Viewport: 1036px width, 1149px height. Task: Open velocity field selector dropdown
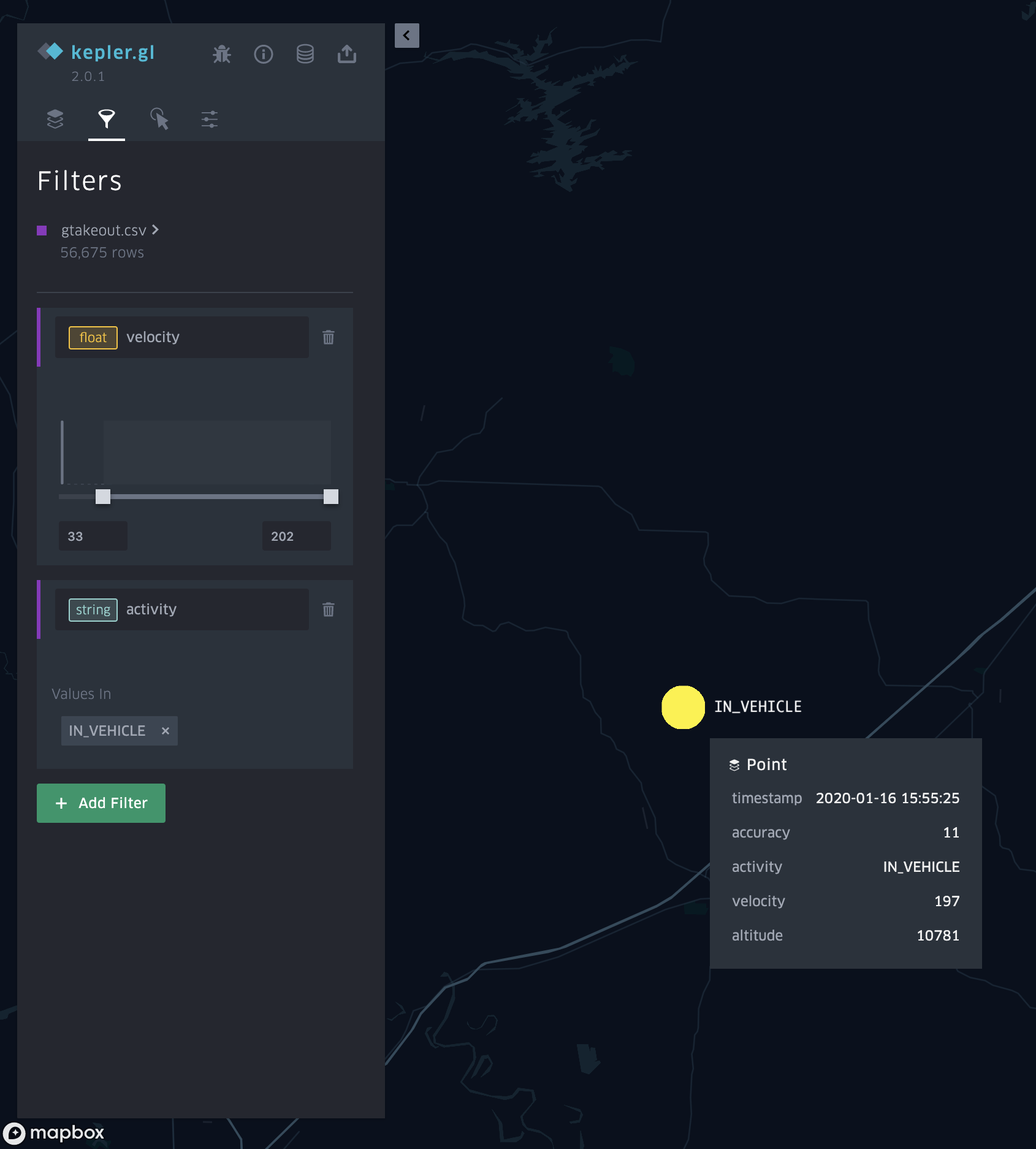[x=182, y=337]
